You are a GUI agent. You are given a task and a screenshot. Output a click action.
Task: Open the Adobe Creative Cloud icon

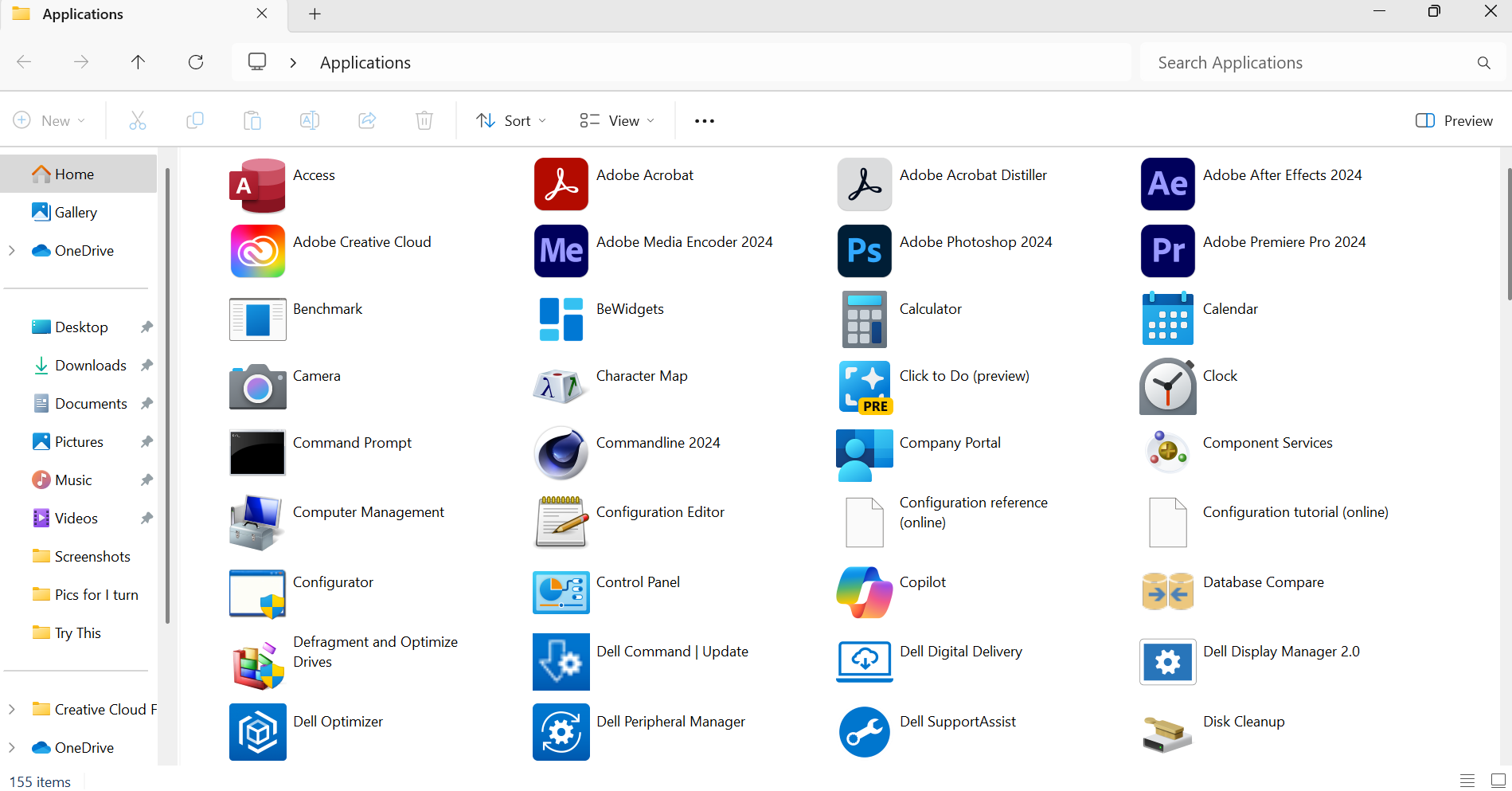(257, 251)
